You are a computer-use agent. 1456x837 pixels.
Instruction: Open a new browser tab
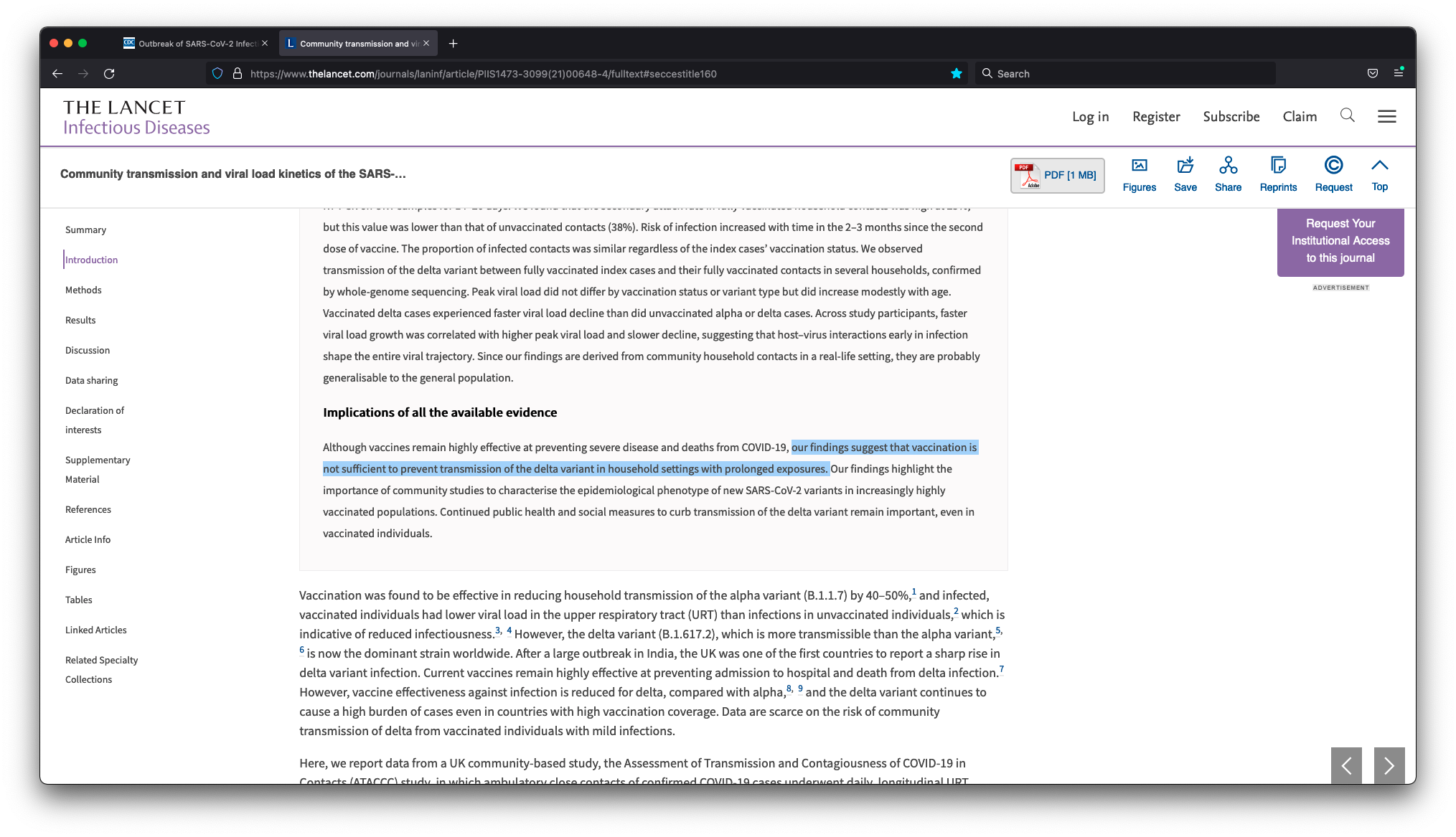453,44
